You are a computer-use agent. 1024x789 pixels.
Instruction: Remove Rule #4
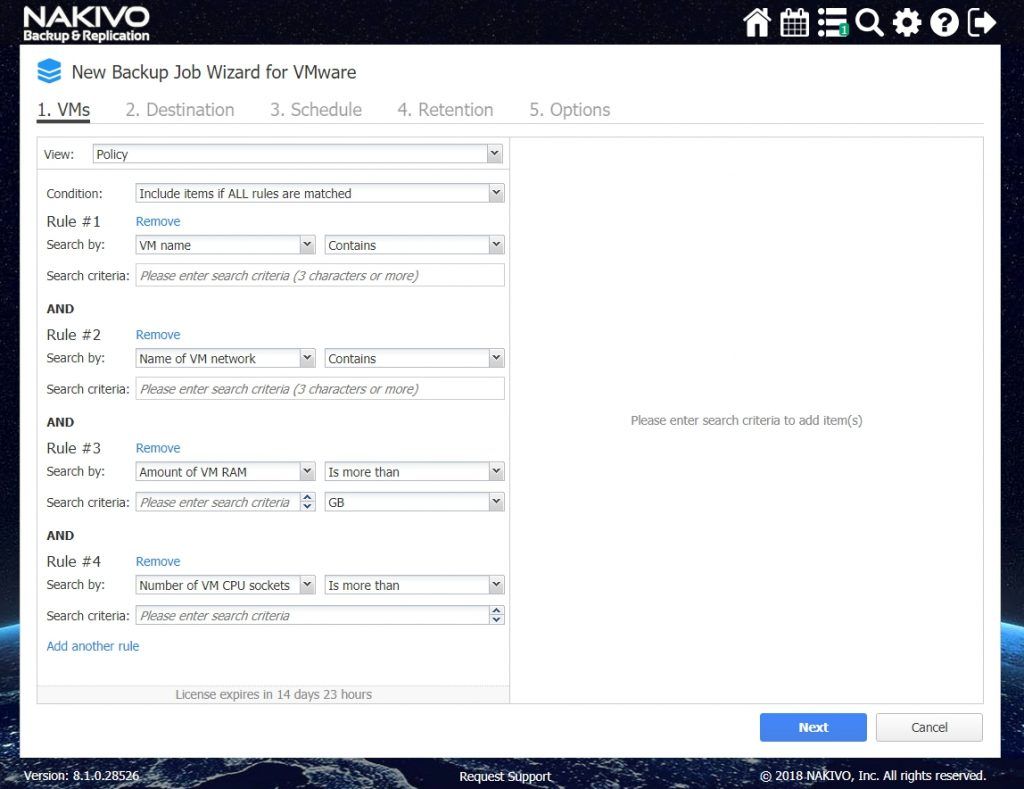pyautogui.click(x=158, y=561)
